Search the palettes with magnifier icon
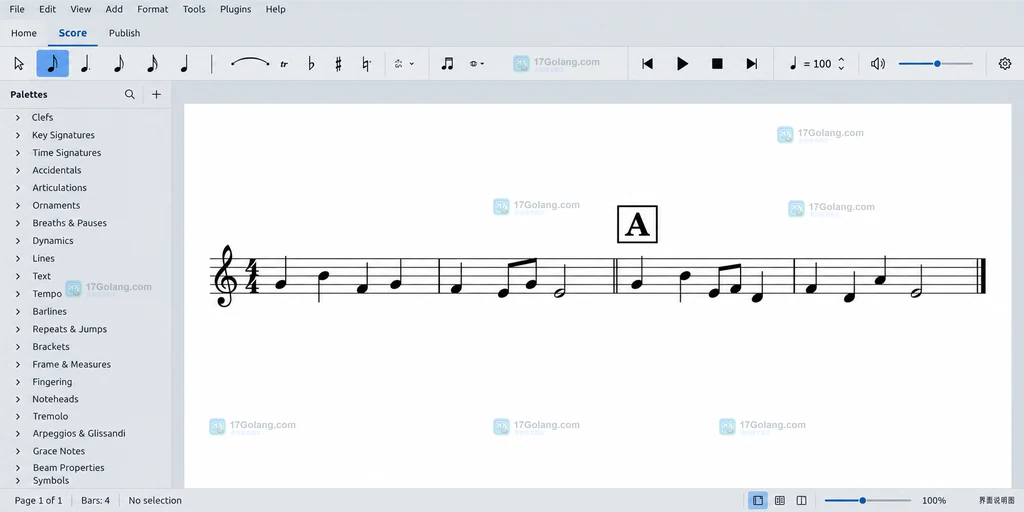 coord(130,94)
